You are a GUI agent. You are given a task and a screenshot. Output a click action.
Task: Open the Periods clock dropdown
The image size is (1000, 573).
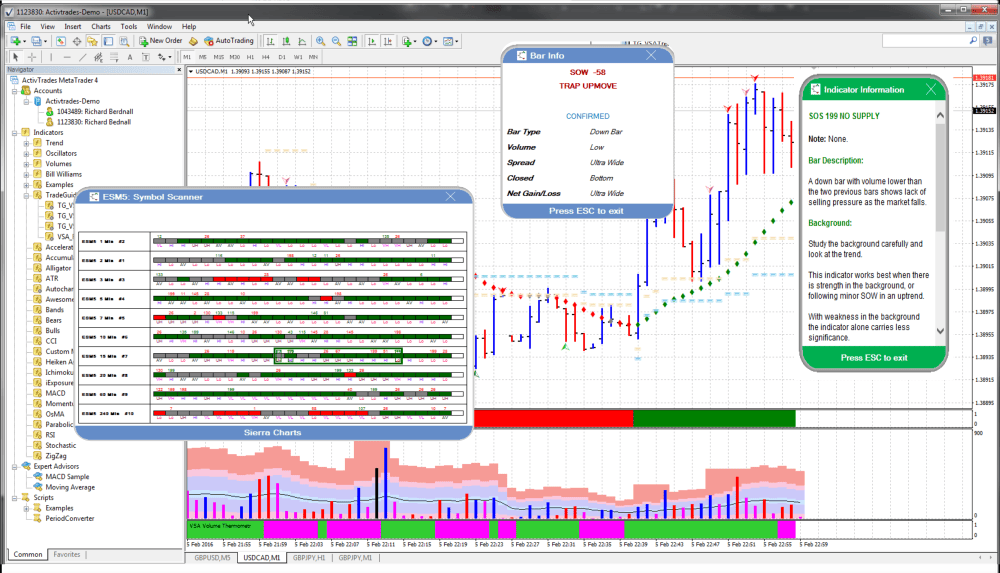tap(430, 41)
